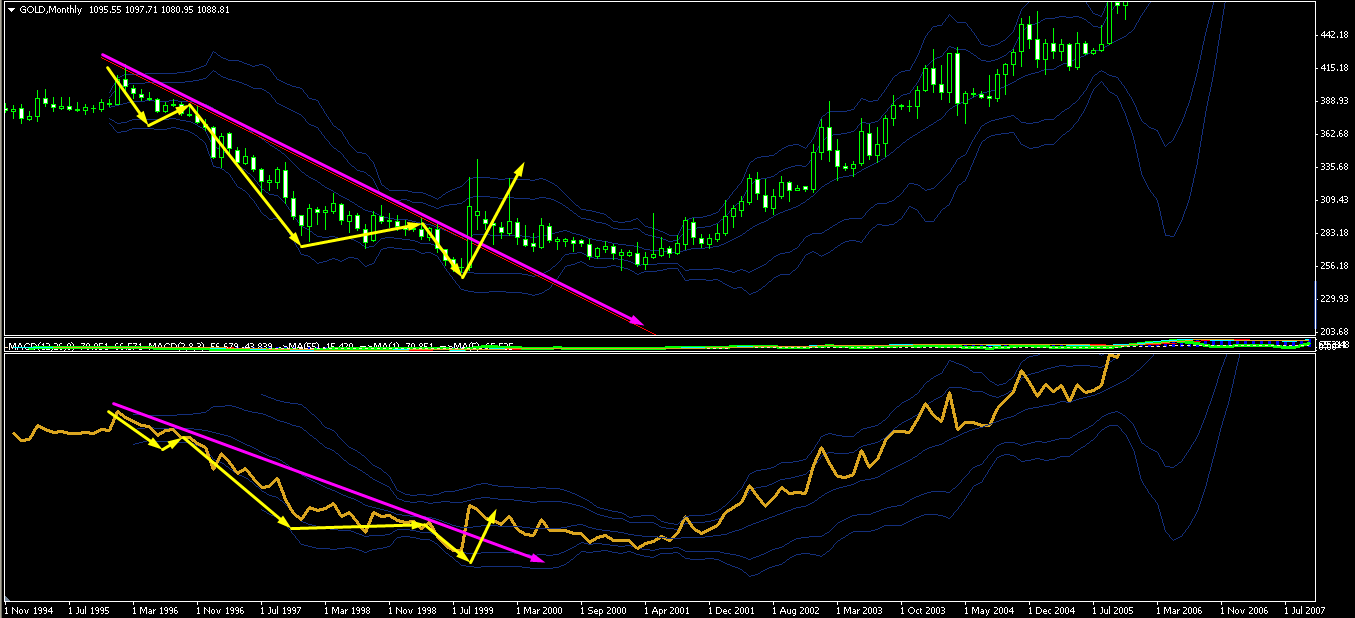Click the 362.68 price axis label
The width and height of the screenshot is (1355, 618).
(1335, 134)
